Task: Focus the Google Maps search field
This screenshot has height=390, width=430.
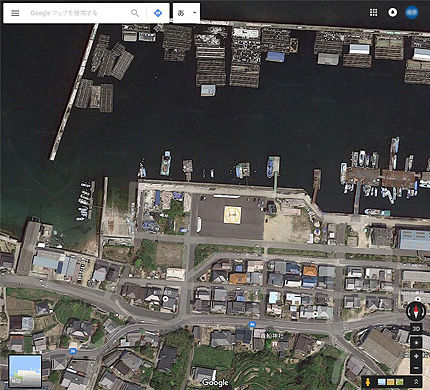Action: pyautogui.click(x=77, y=13)
